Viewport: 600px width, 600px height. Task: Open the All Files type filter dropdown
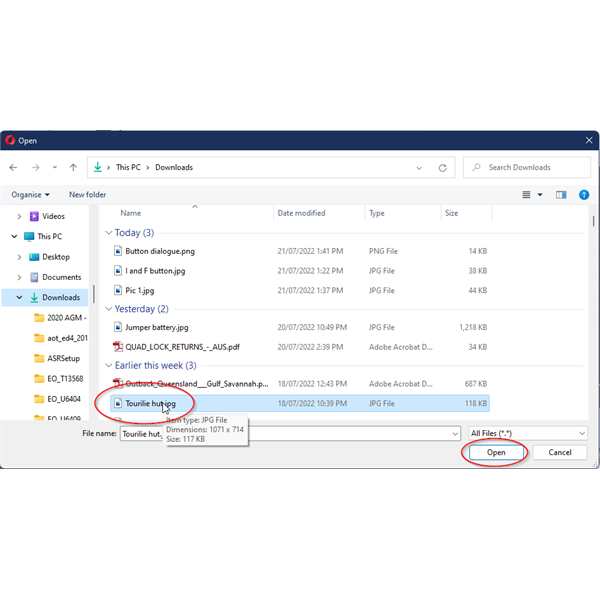point(528,434)
